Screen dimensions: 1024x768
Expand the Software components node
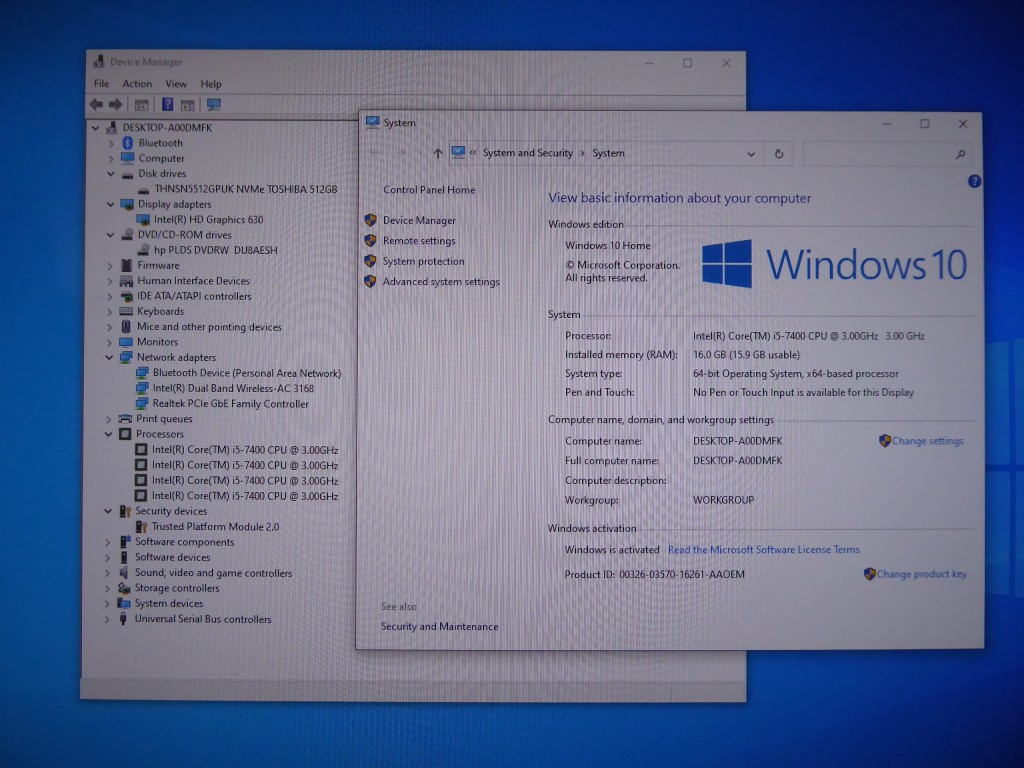pos(108,542)
